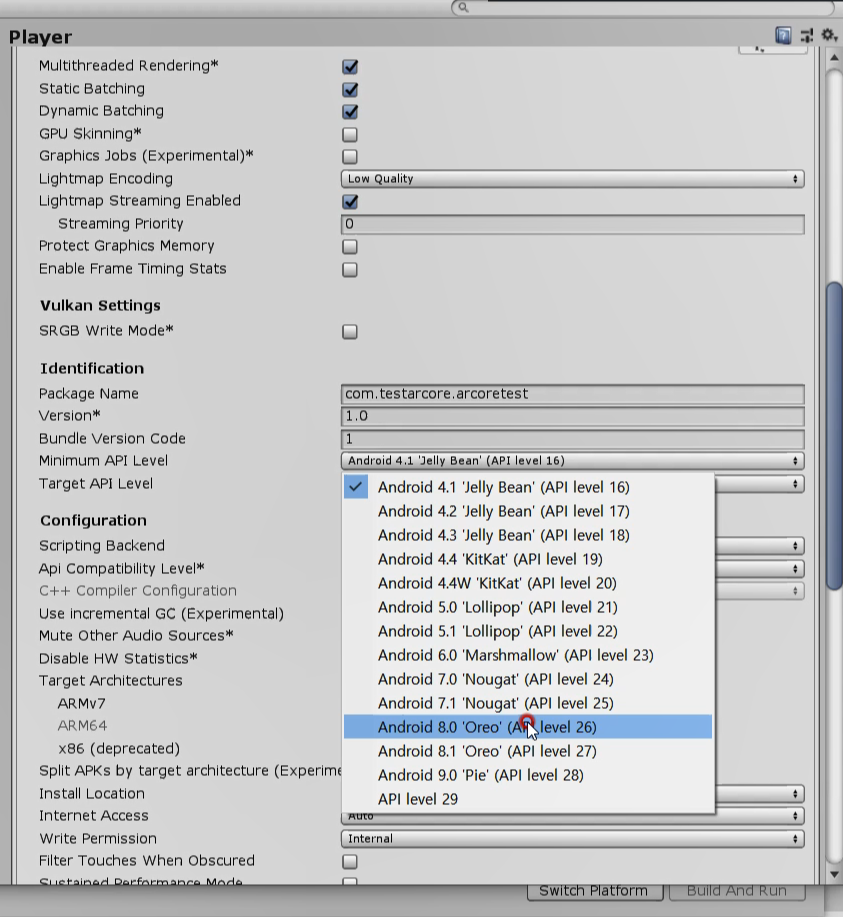Click the Package Name input field
The height and width of the screenshot is (917, 843).
coord(573,394)
